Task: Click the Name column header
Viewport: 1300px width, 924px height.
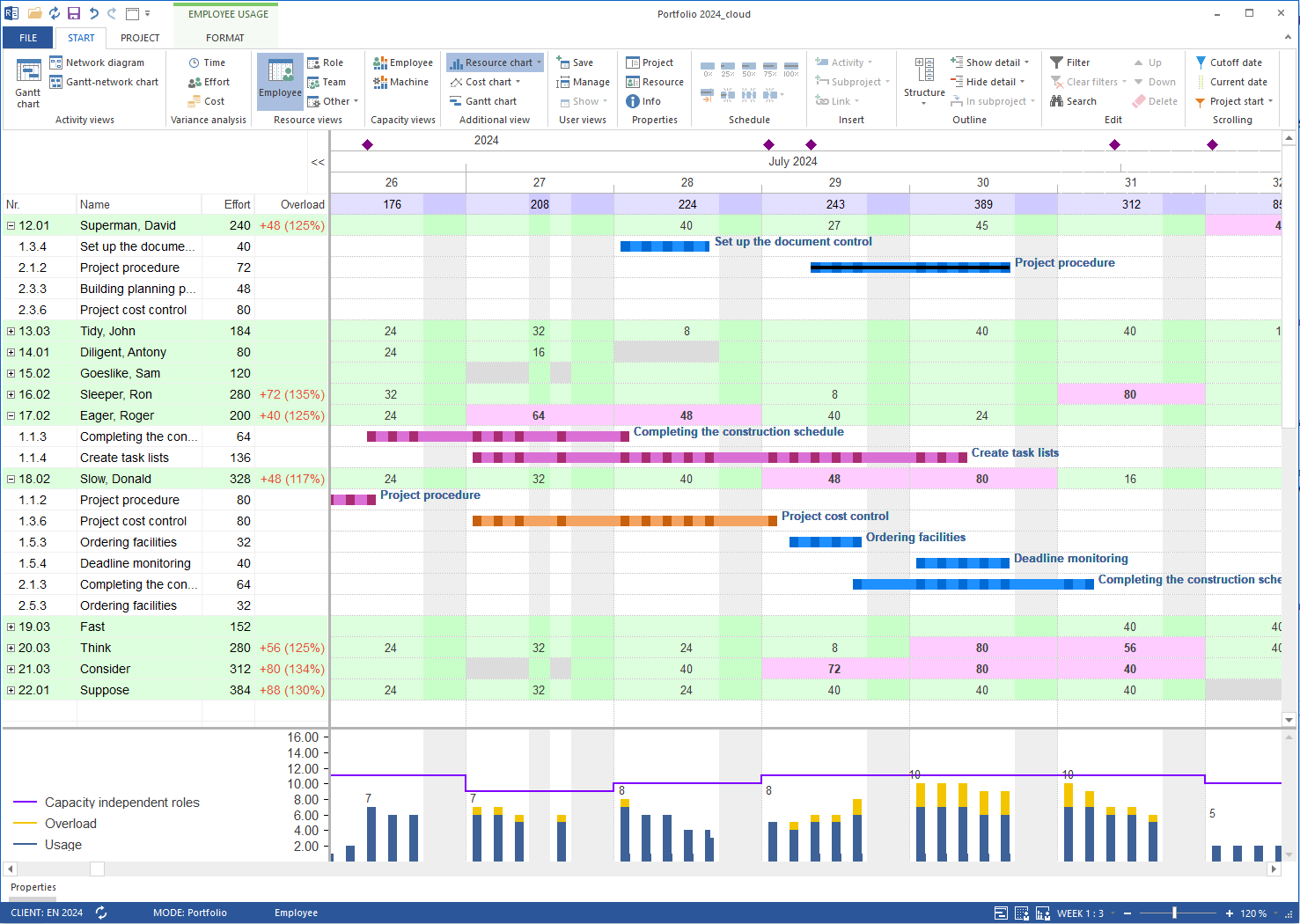Action: (x=139, y=204)
